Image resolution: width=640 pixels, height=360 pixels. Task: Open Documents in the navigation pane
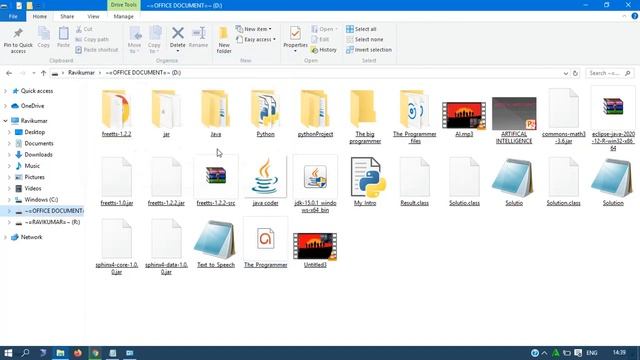34,143
